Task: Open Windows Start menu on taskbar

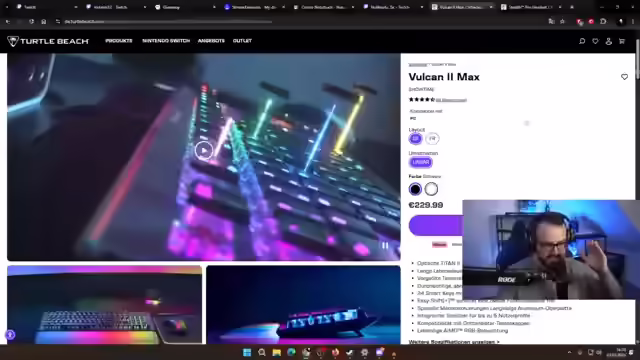Action: 247,352
